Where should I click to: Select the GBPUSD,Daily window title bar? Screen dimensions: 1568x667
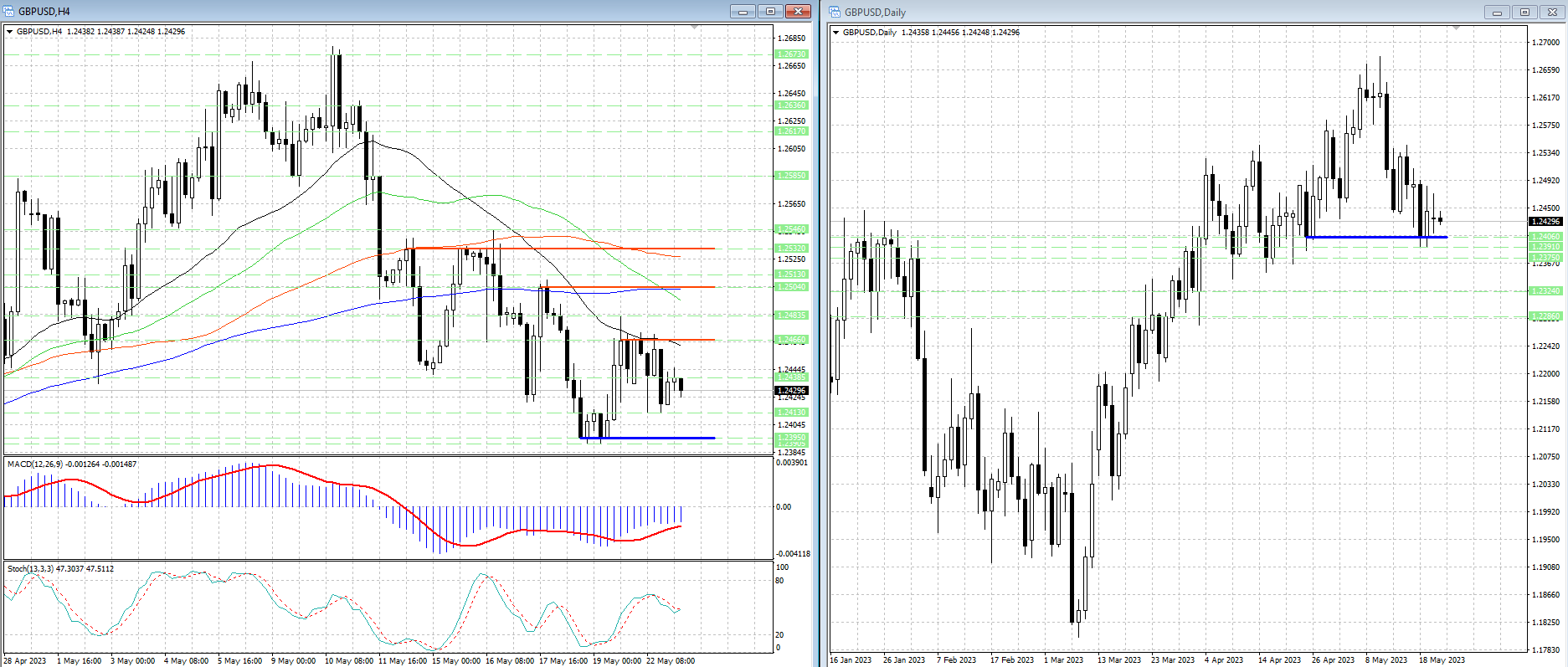[1172, 13]
